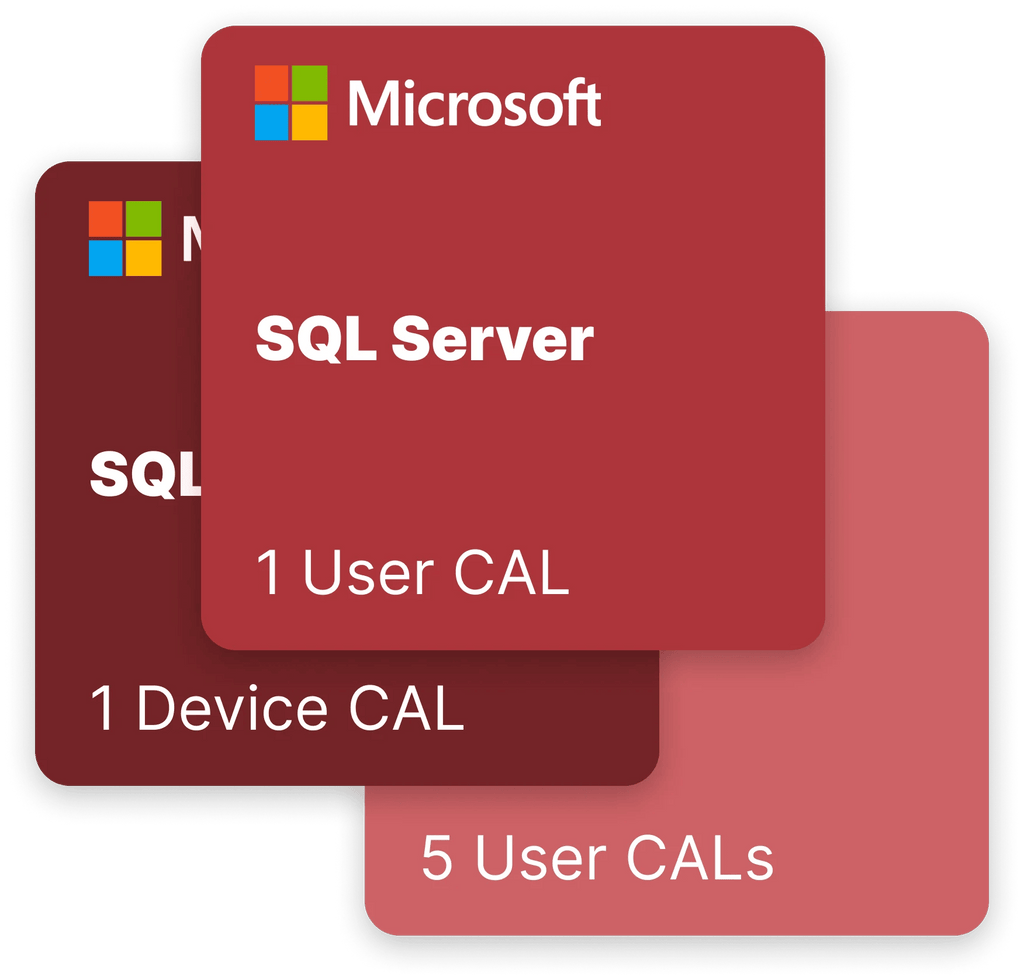
Task: Click the partial "M" letter on the dark card
Action: pos(191,240)
